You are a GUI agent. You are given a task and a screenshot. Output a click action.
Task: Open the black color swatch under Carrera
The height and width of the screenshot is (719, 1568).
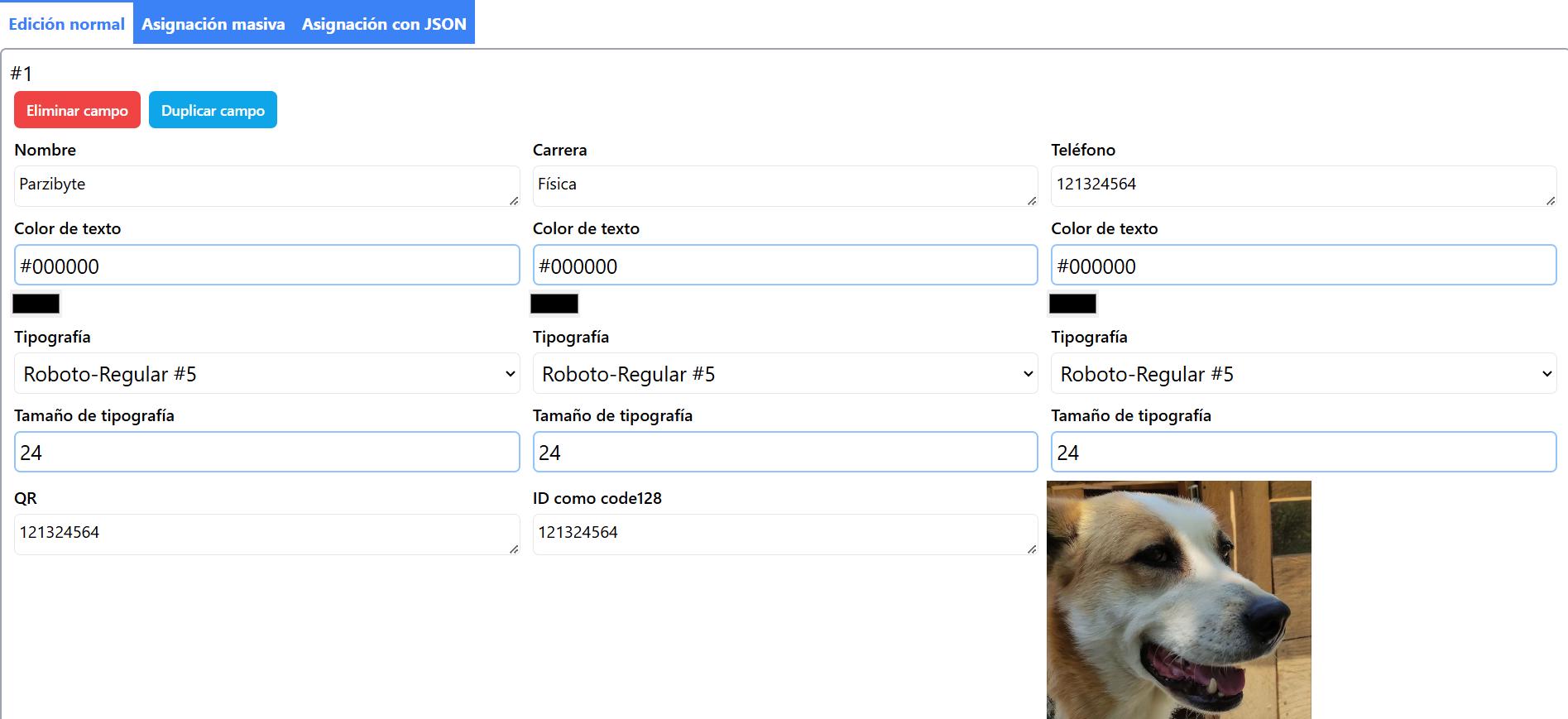(554, 304)
